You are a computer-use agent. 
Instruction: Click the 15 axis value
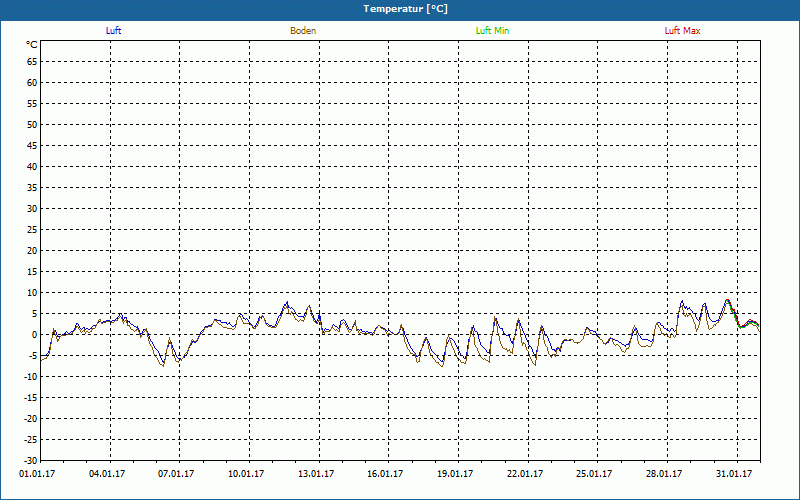32,272
